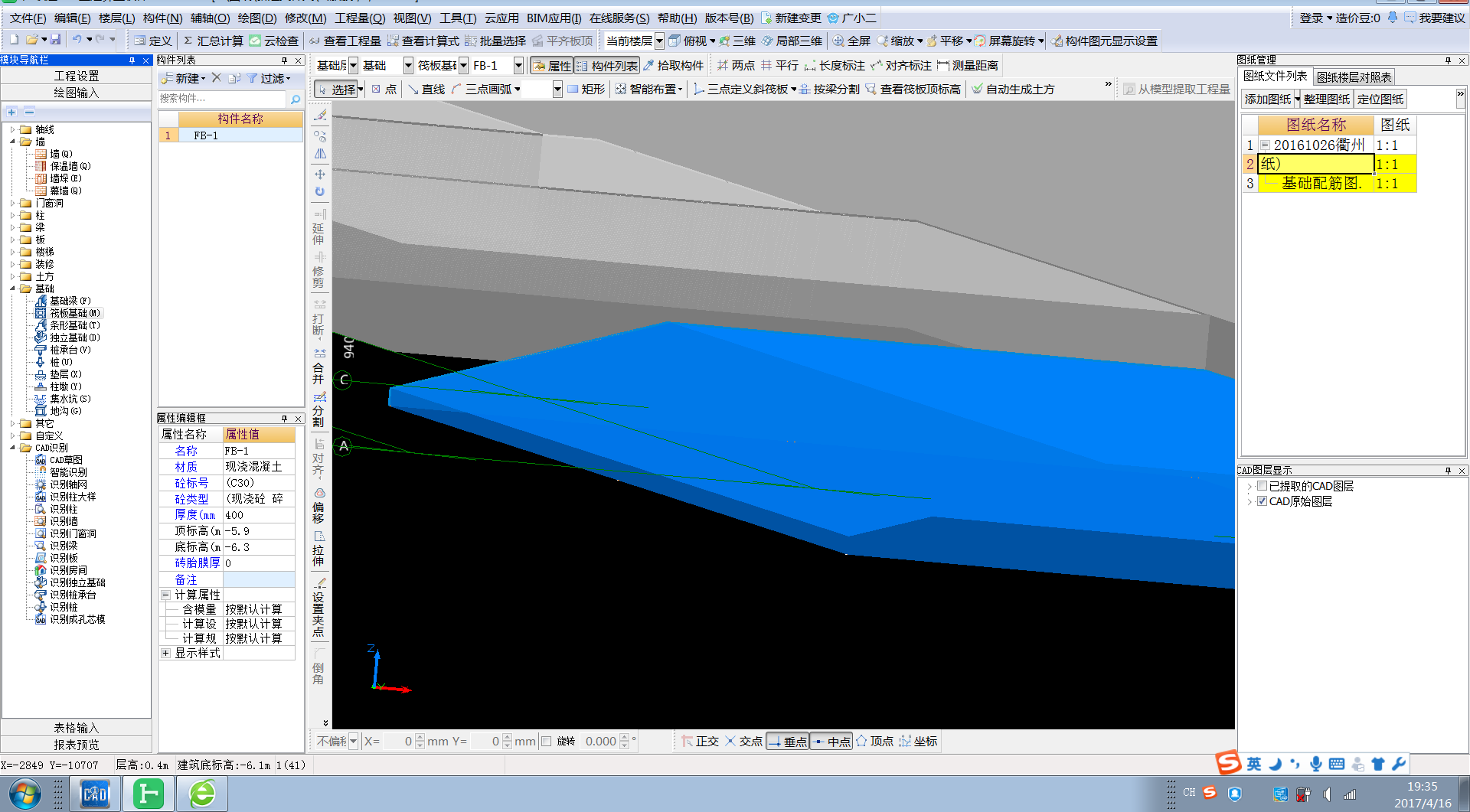Use the 测量距离 measure distance tool
The image size is (1470, 812).
pos(968,66)
